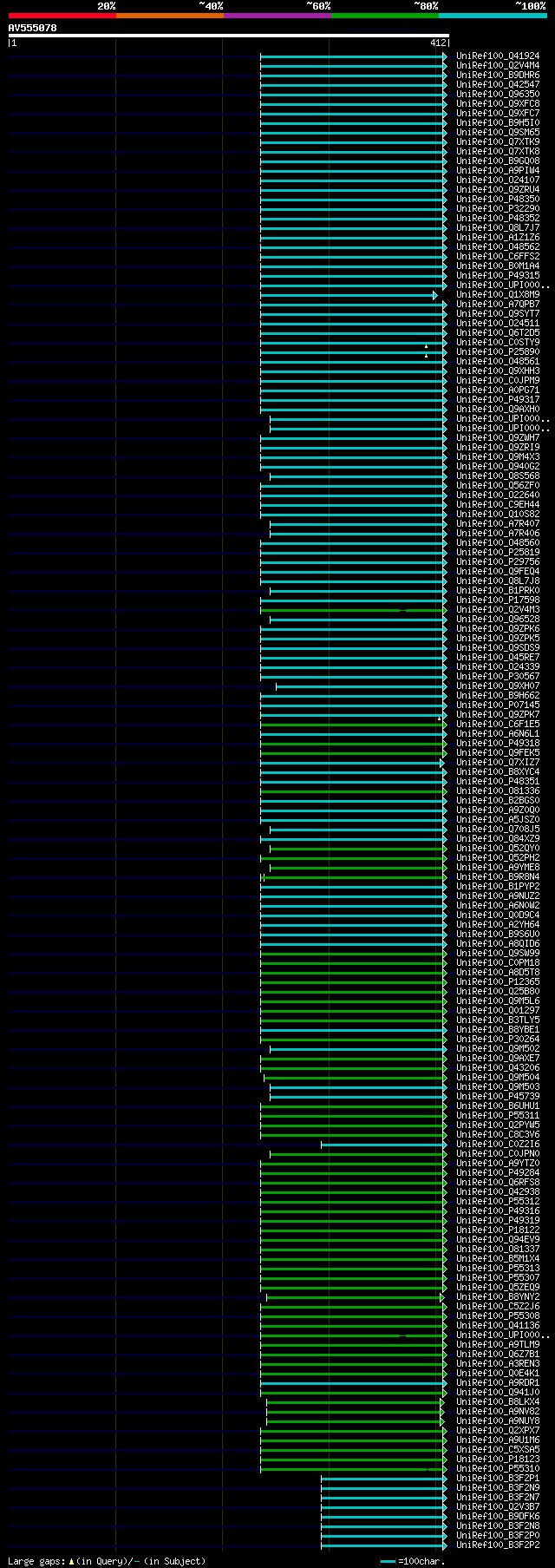Click the orange ~40% identity legend bar
The height and width of the screenshot is (1568, 555).
pos(169,16)
